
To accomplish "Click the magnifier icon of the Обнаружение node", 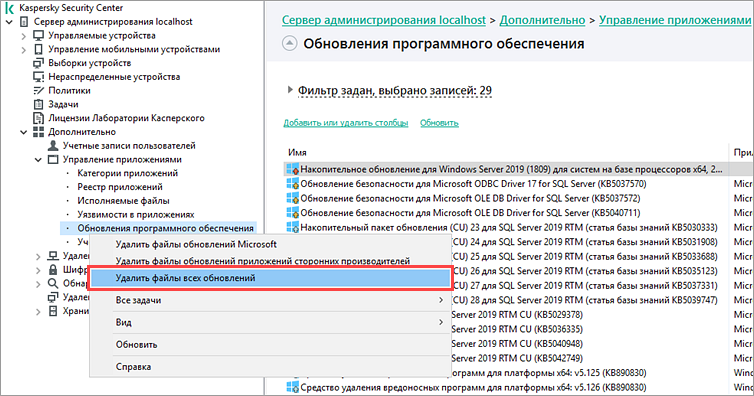I will (53, 284).
